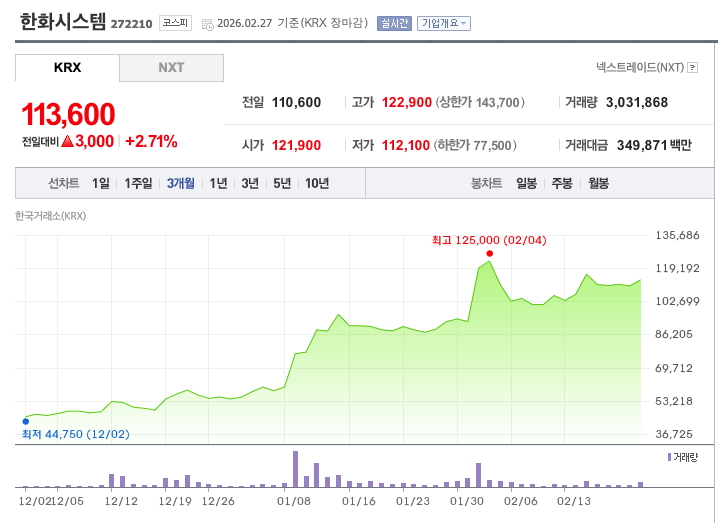Click the 135,686 price axis label
The image size is (718, 523).
(x=678, y=235)
